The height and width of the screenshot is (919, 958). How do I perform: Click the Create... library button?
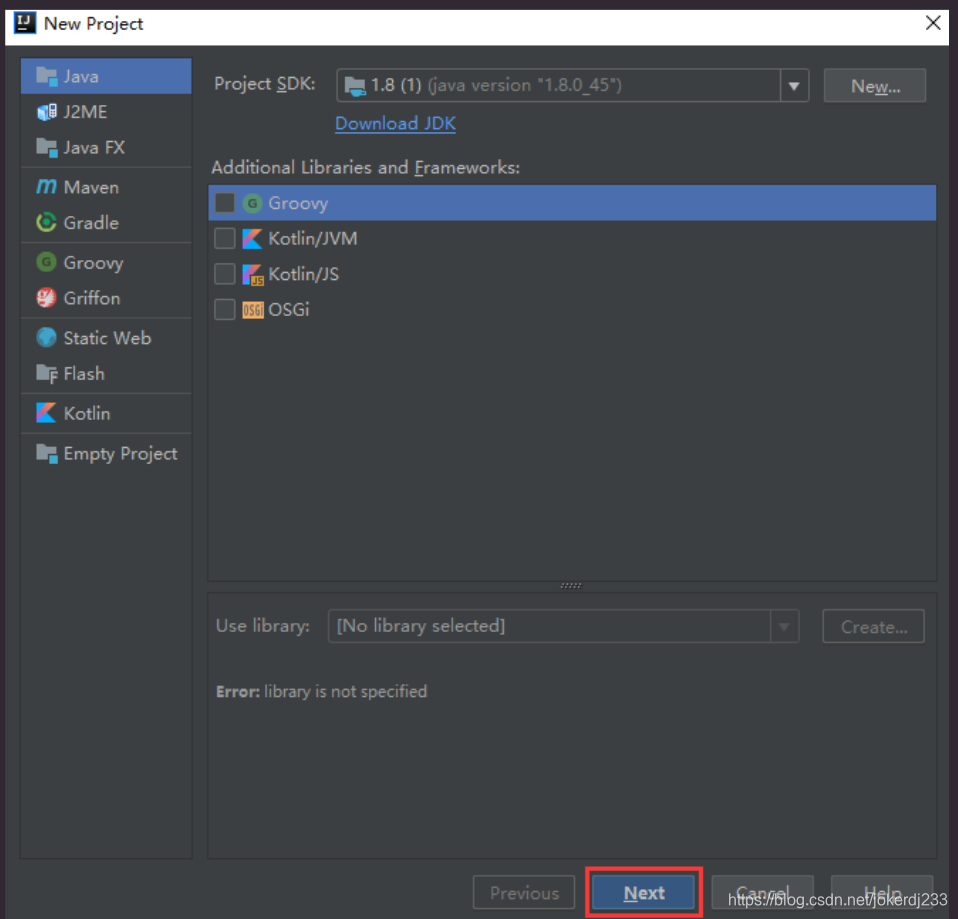[874, 626]
